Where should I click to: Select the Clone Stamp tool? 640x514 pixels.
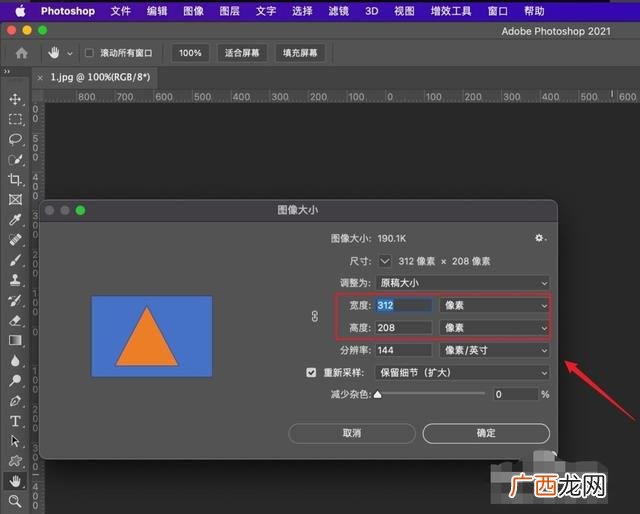point(16,280)
